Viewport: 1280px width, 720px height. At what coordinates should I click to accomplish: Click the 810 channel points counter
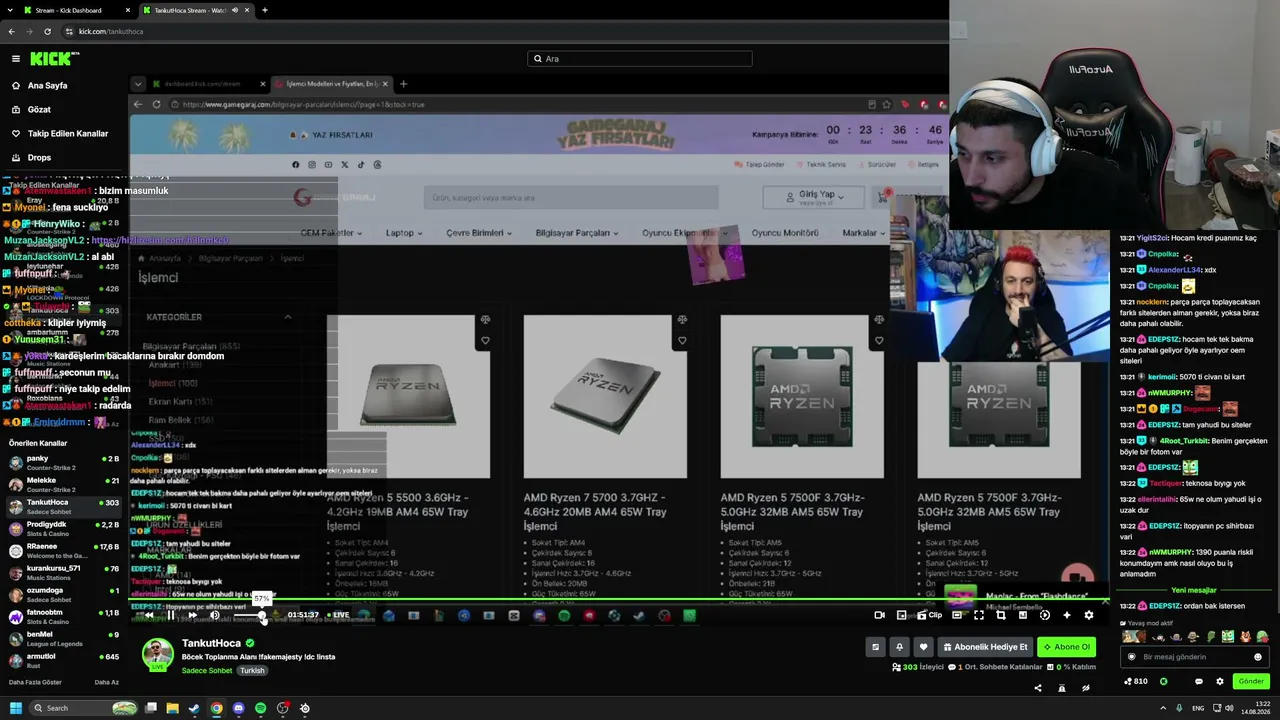click(1136, 681)
